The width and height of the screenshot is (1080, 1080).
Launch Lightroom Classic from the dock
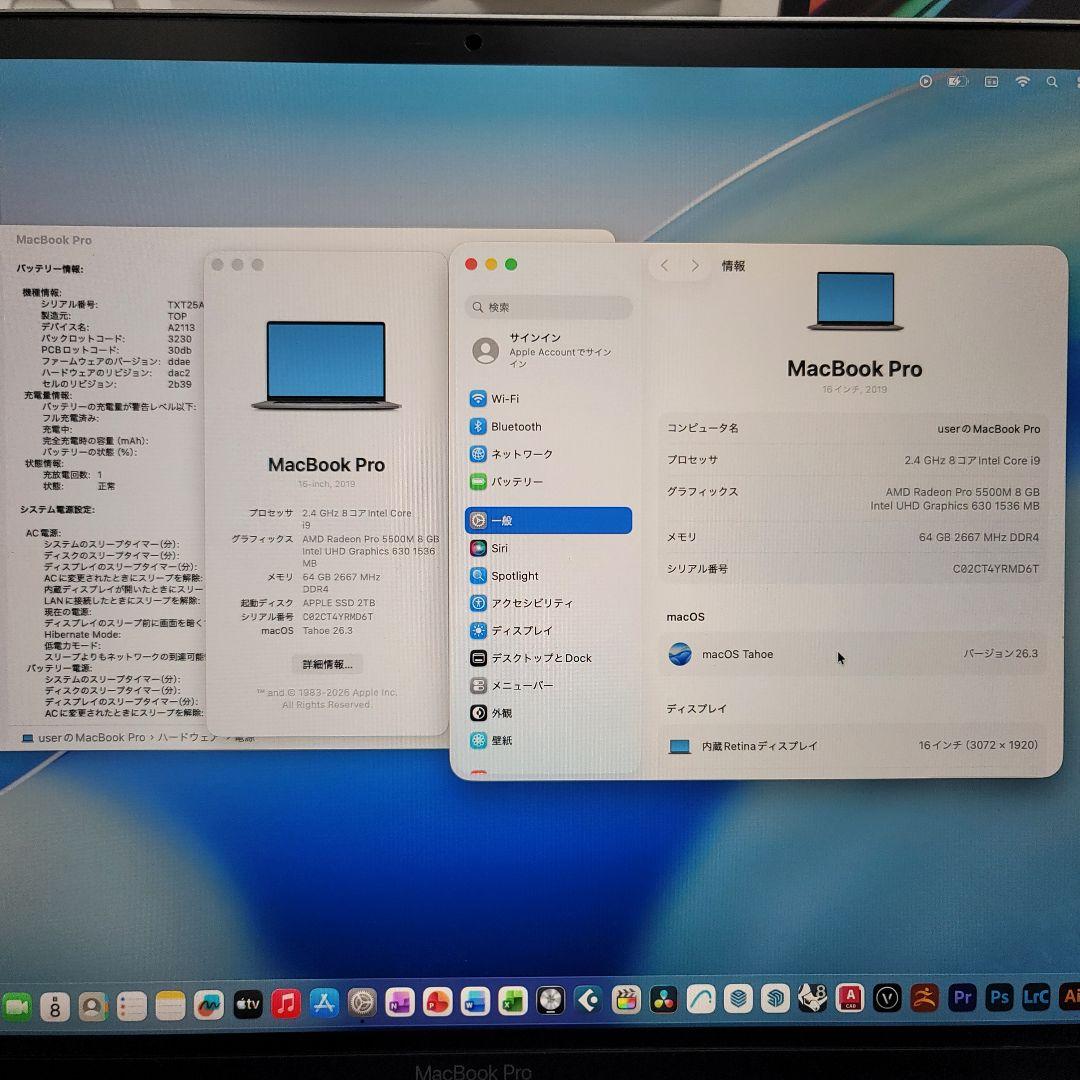click(1036, 997)
